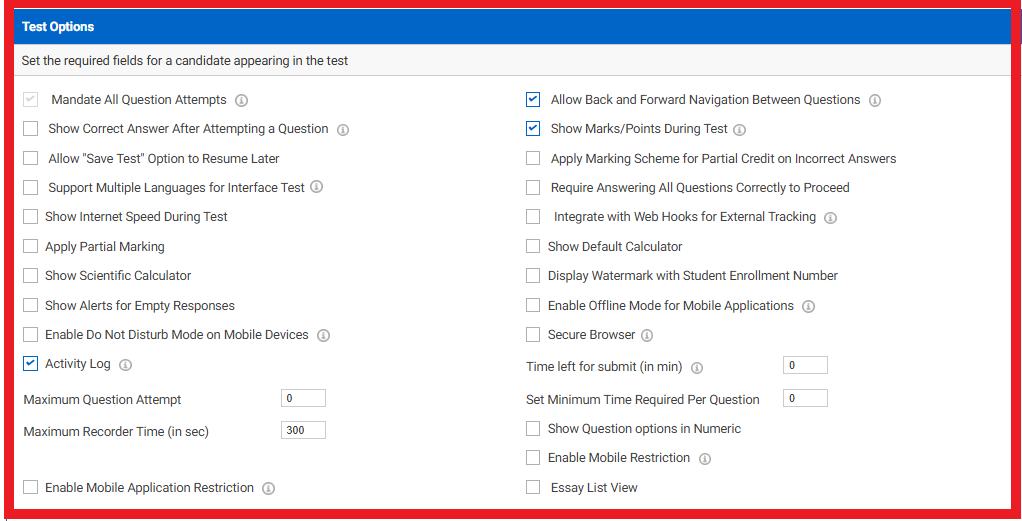Viewport: 1022px width, 521px height.
Task: Select the Time left for submit field
Action: pos(805,366)
